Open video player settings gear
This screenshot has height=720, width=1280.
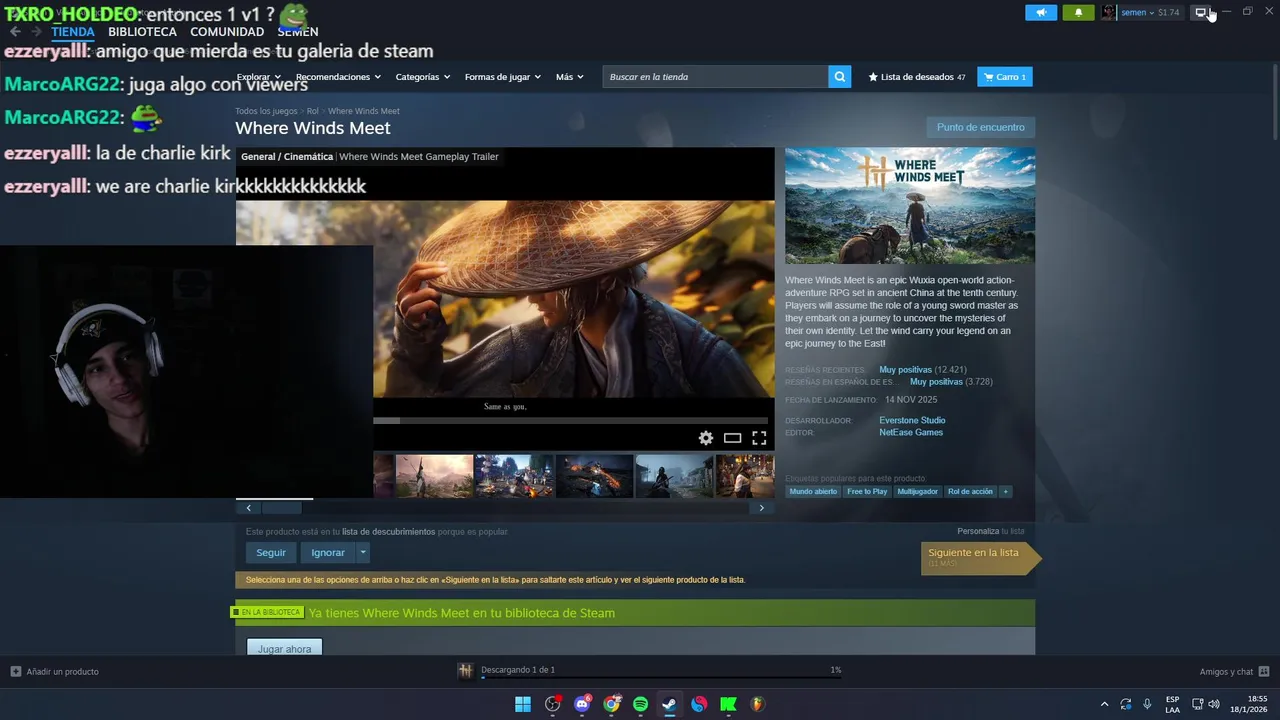click(706, 438)
